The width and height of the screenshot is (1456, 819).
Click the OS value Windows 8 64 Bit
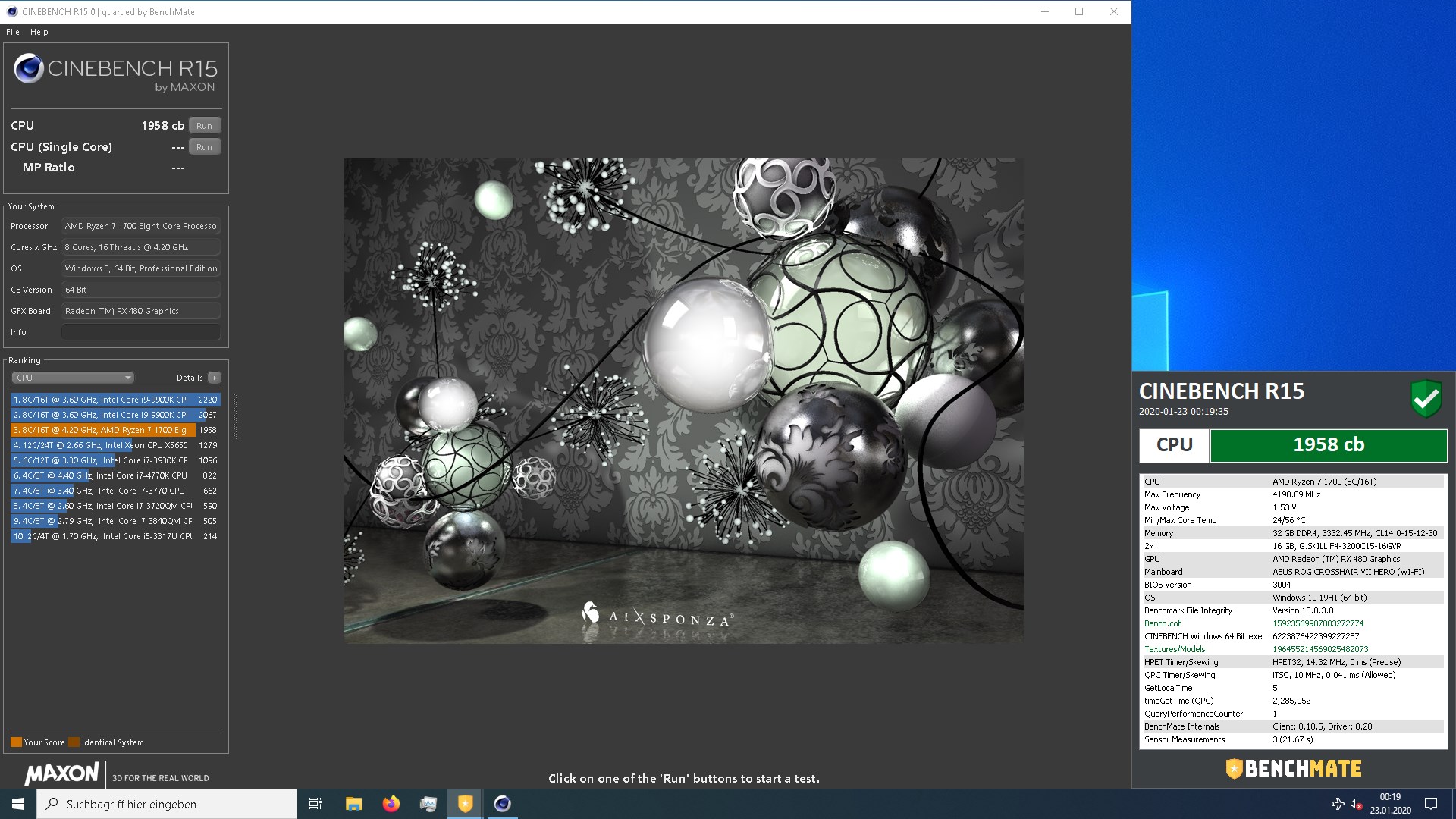(141, 268)
